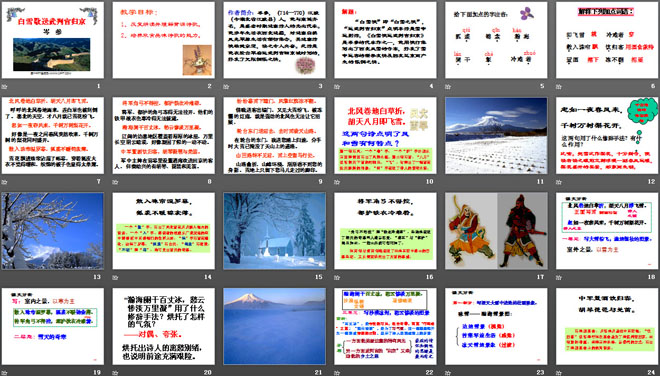Select slide 8 poem translation thumbnail

[163, 136]
